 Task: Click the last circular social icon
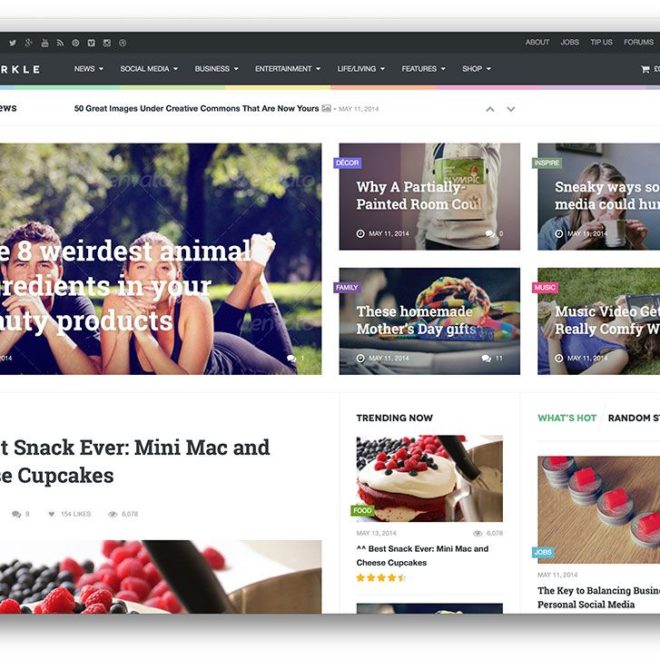122,43
